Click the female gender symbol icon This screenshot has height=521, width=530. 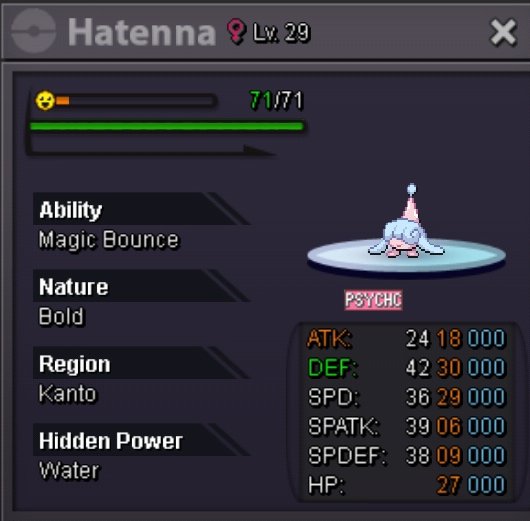(236, 31)
